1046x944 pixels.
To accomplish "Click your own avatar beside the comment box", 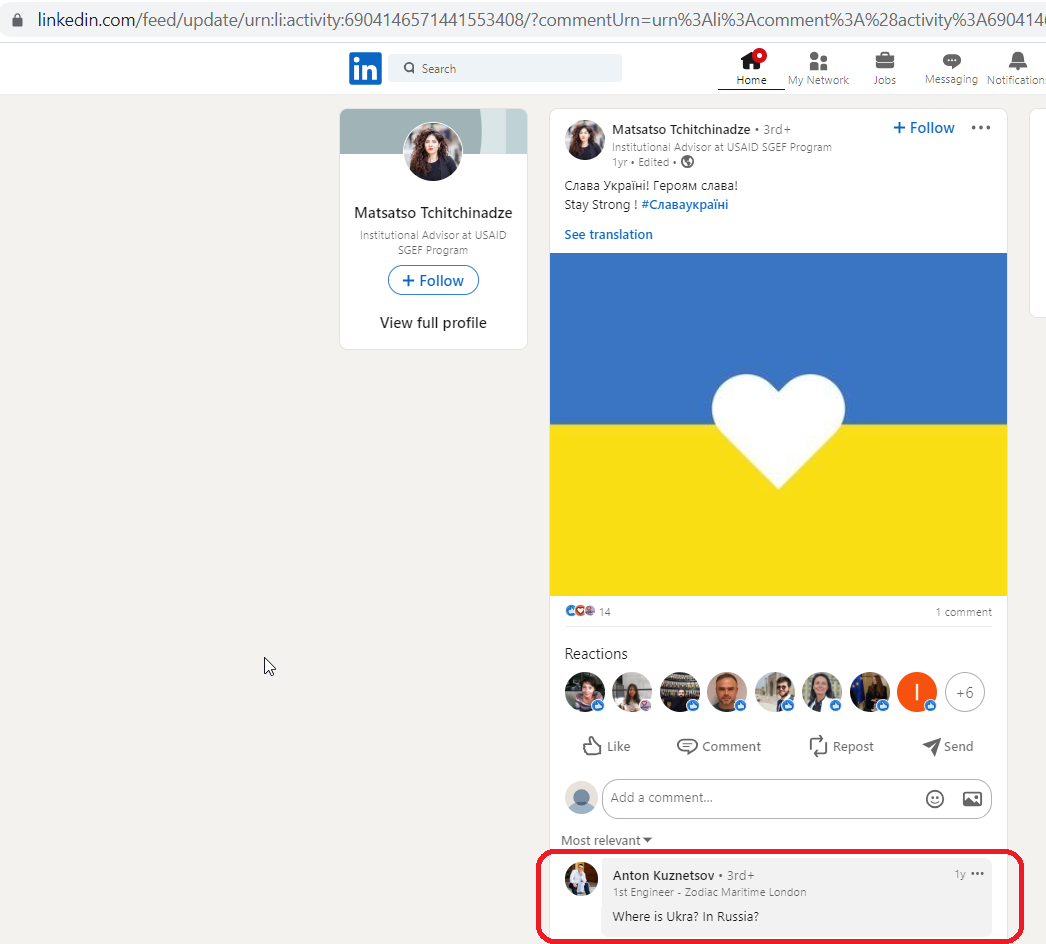I will [582, 798].
